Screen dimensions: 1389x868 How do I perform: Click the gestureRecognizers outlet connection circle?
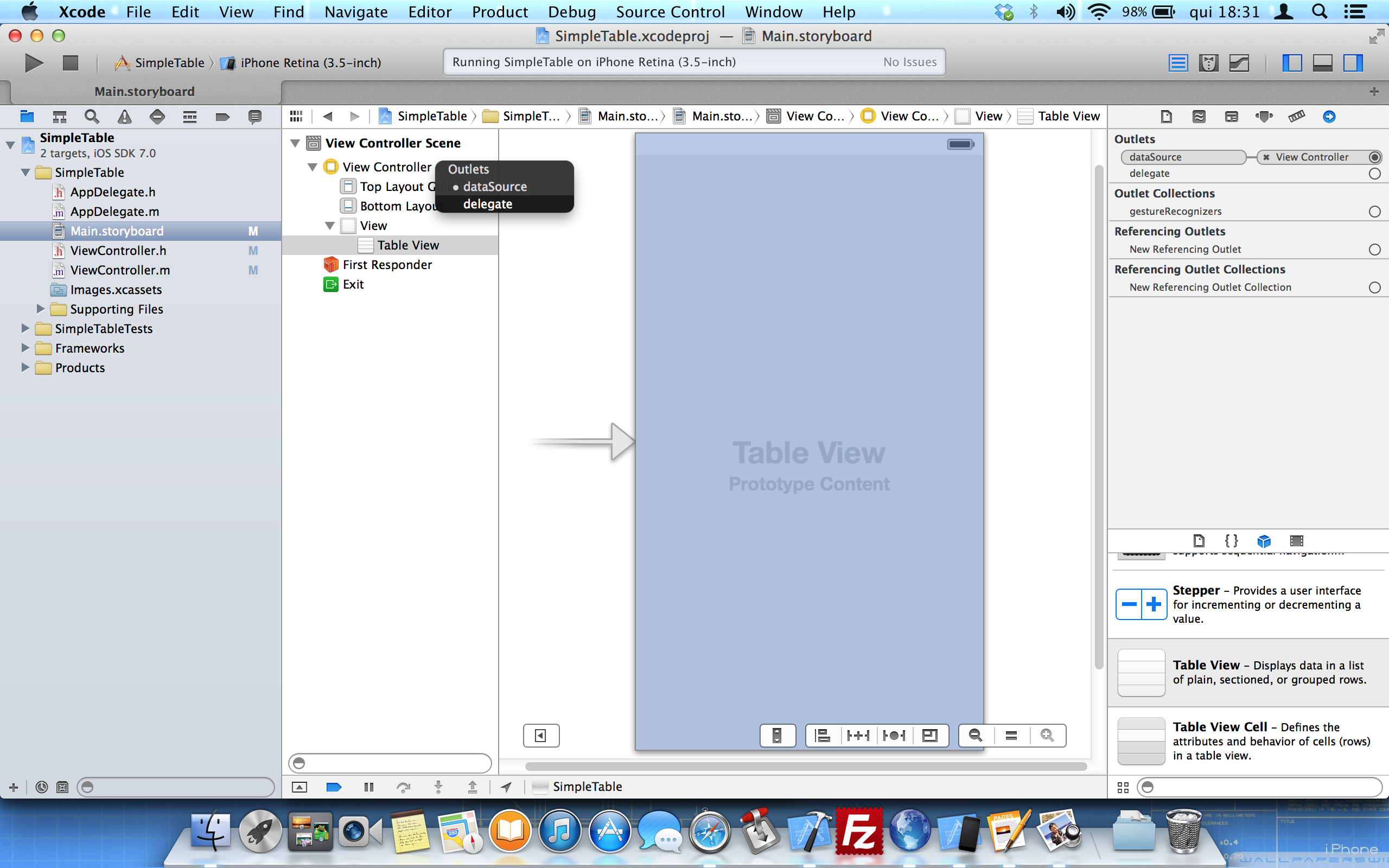[1374, 211]
